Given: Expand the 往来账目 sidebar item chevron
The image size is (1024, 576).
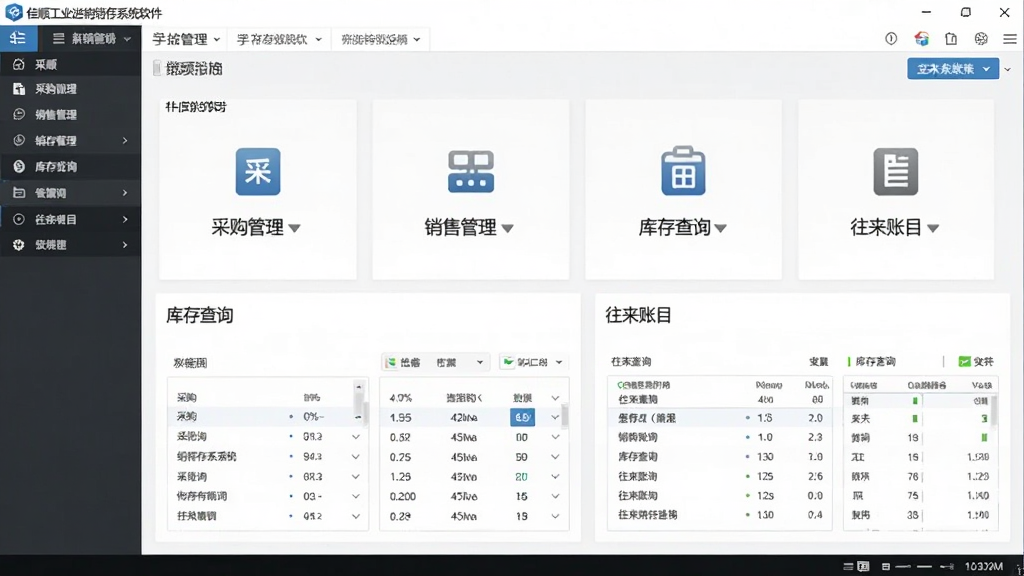Looking at the screenshot, I should 125,219.
